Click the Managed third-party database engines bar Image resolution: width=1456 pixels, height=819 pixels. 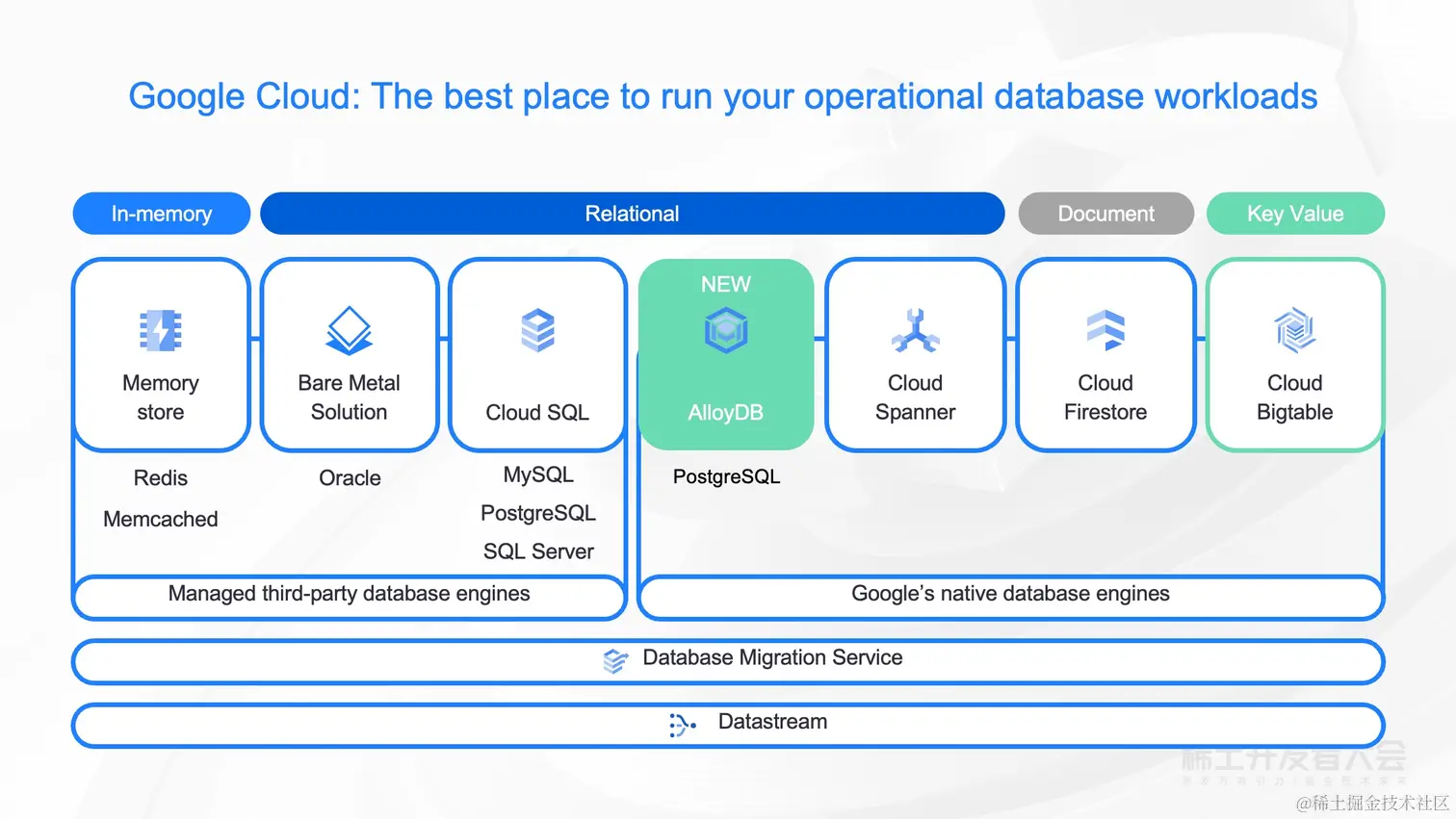[350, 597]
